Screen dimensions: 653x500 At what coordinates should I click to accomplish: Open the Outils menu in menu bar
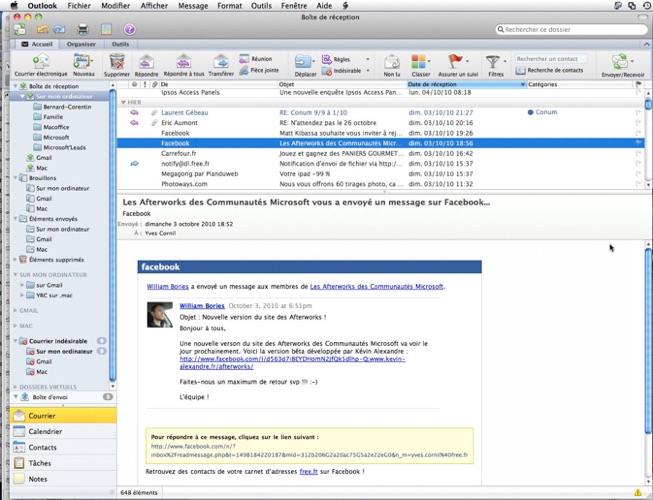coord(261,6)
